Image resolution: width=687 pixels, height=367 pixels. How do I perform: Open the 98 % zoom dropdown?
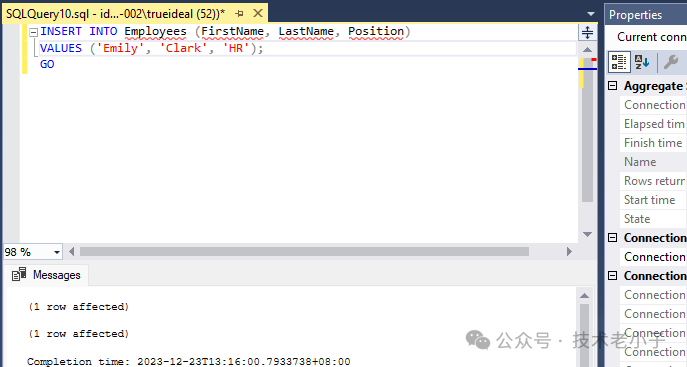point(57,252)
